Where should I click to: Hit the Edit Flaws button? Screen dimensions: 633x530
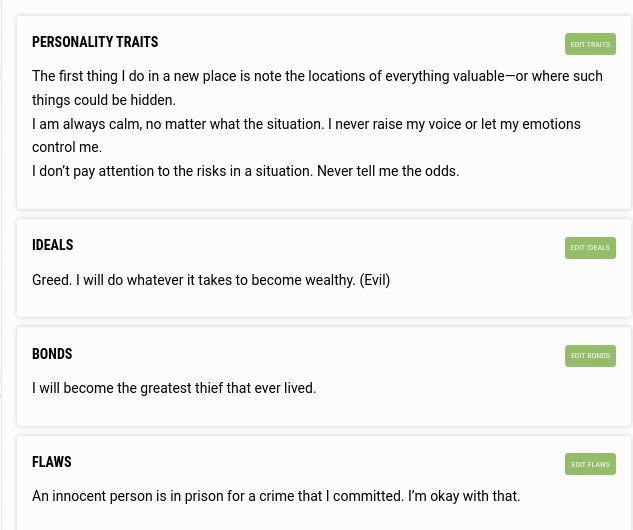[590, 464]
